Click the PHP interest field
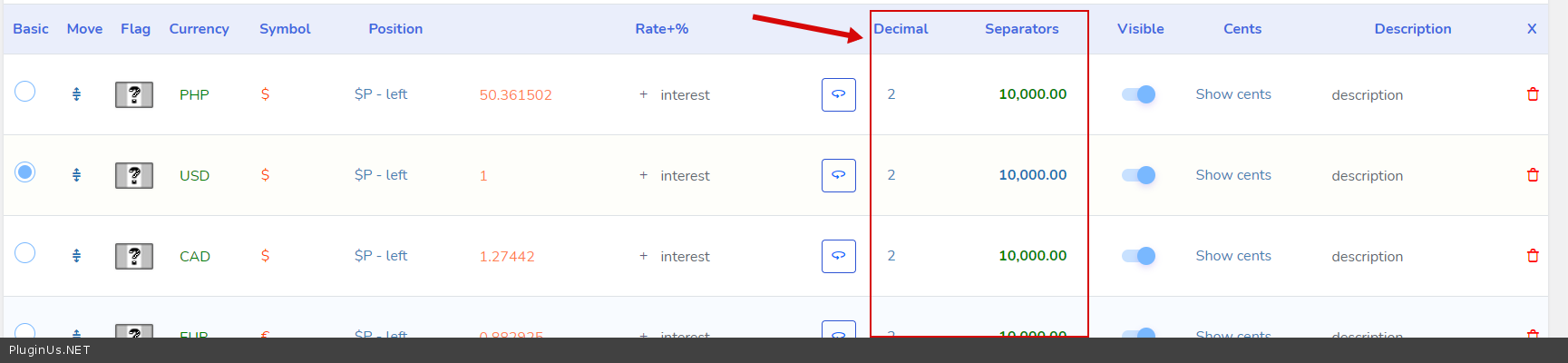1568x363 pixels. (x=685, y=95)
